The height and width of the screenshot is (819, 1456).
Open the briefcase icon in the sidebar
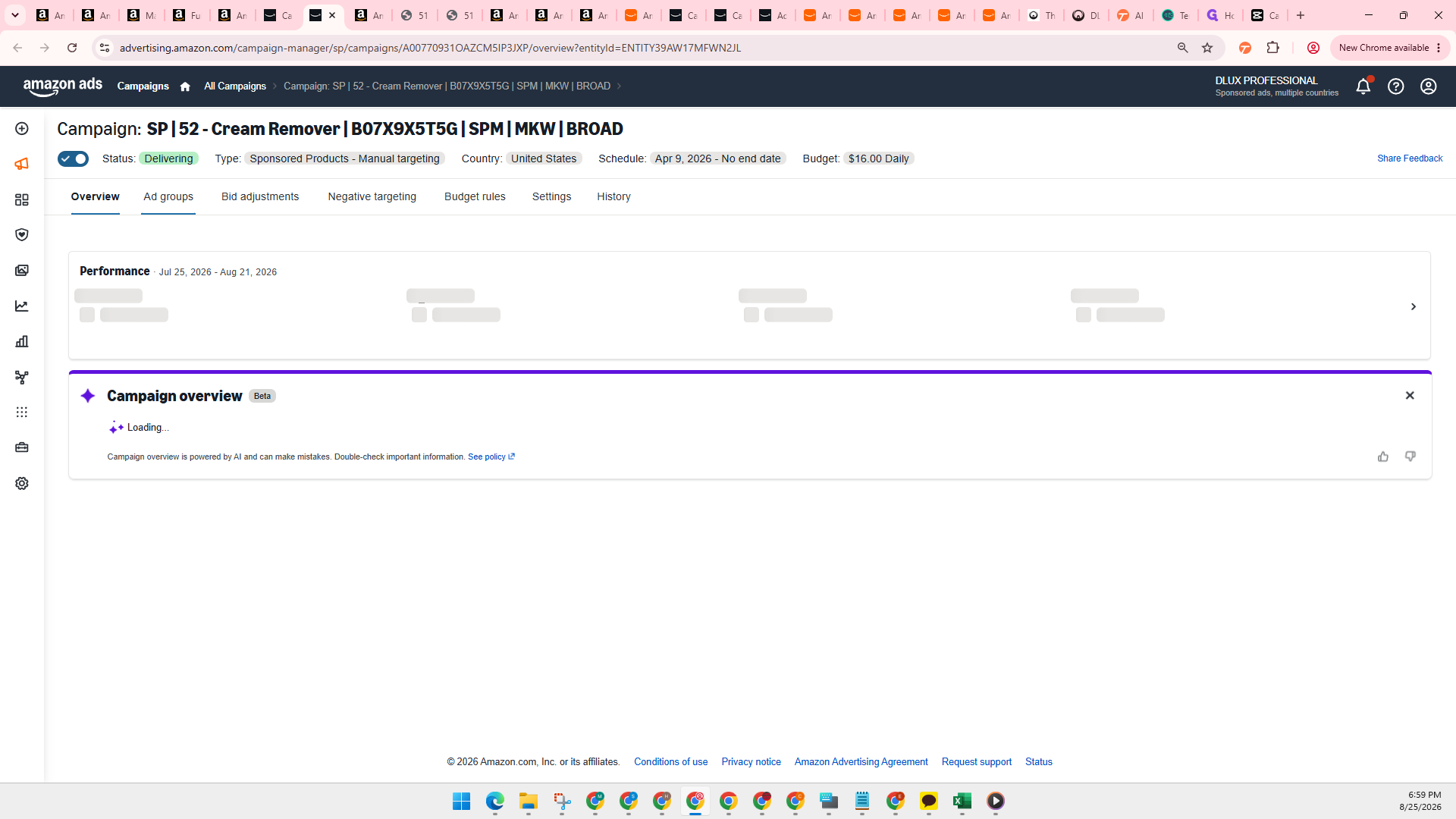pos(22,447)
